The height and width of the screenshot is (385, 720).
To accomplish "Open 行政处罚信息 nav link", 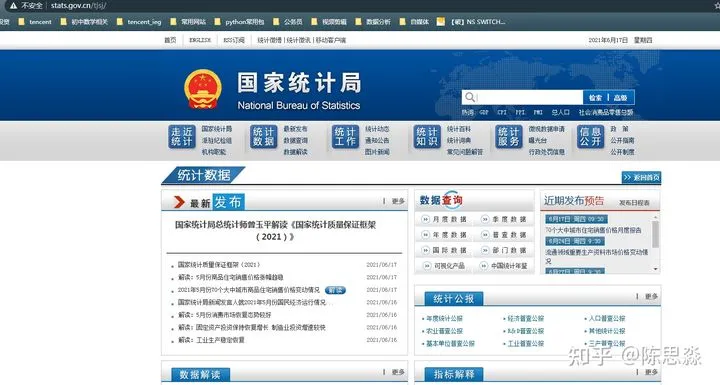I will point(546,152).
